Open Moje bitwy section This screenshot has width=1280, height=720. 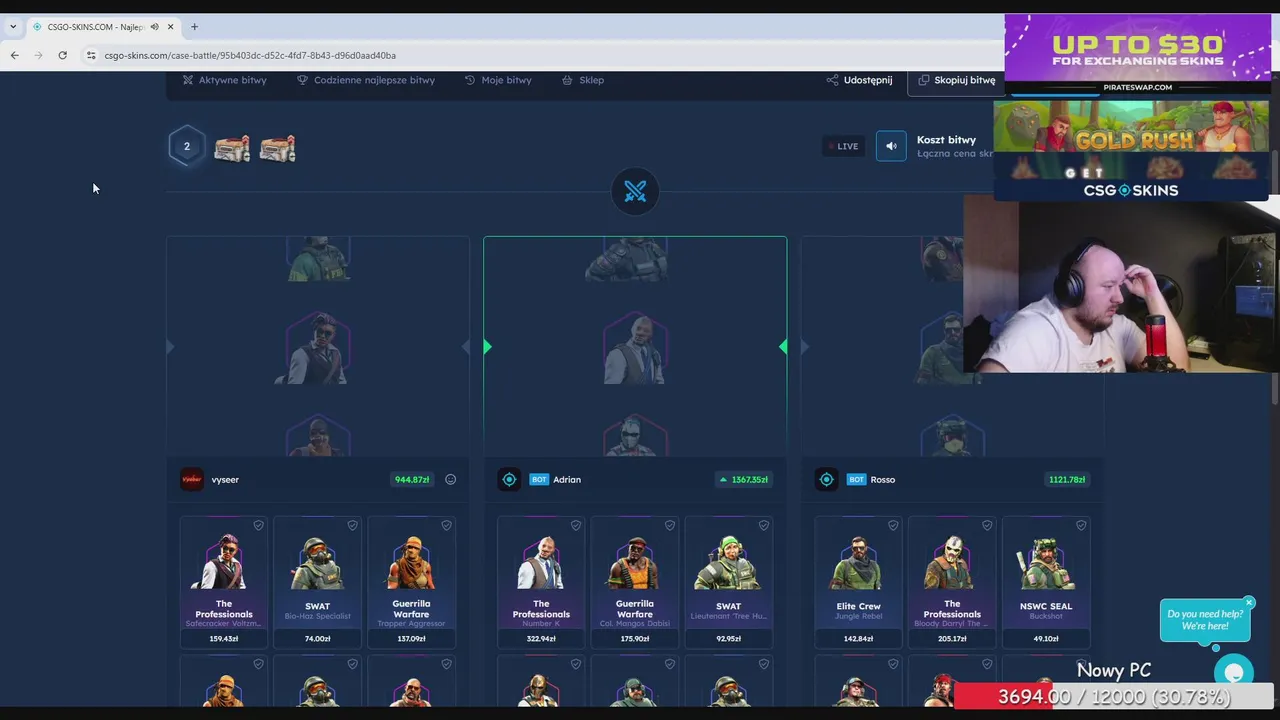(498, 80)
